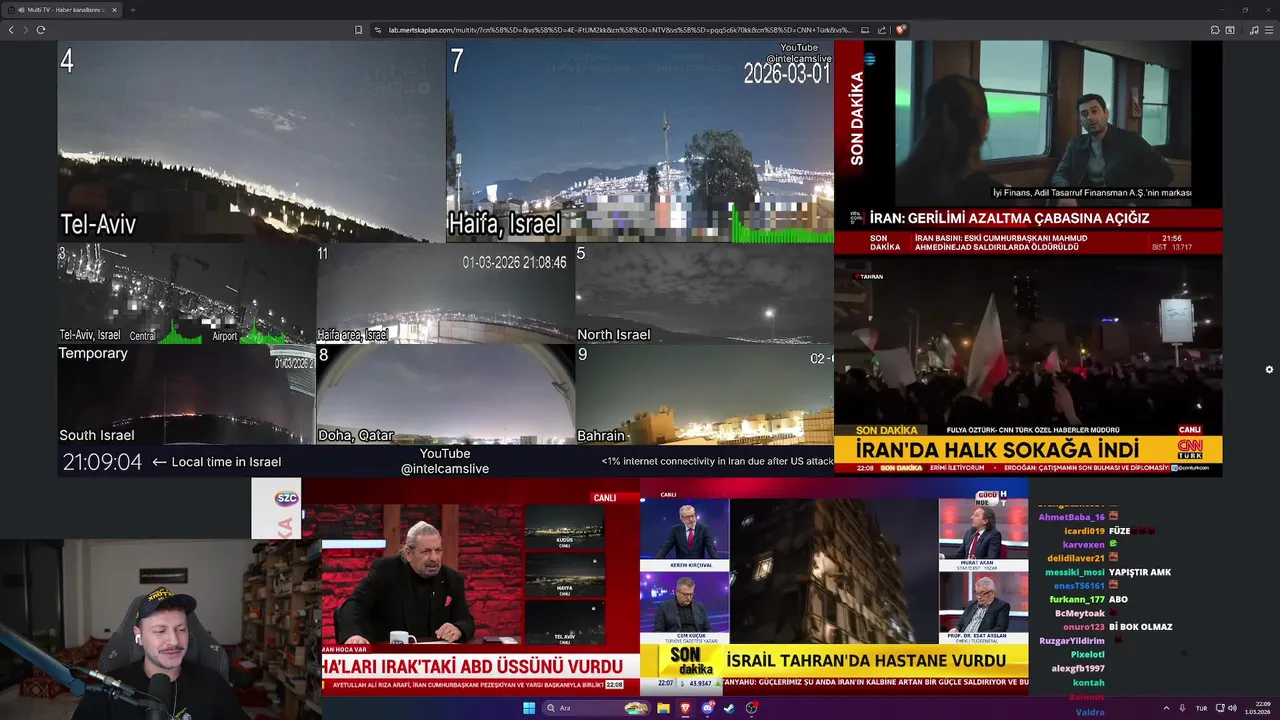Reload the Multi TV page
This screenshot has width=1280, height=720.
tap(41, 30)
